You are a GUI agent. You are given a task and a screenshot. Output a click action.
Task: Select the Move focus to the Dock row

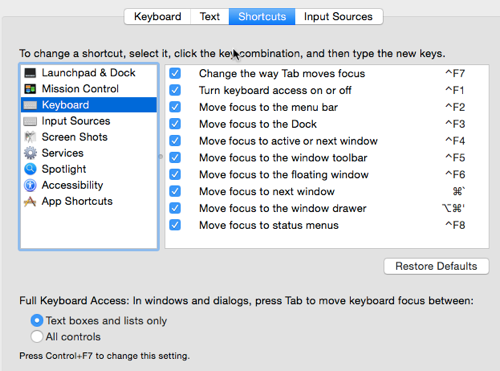point(327,124)
